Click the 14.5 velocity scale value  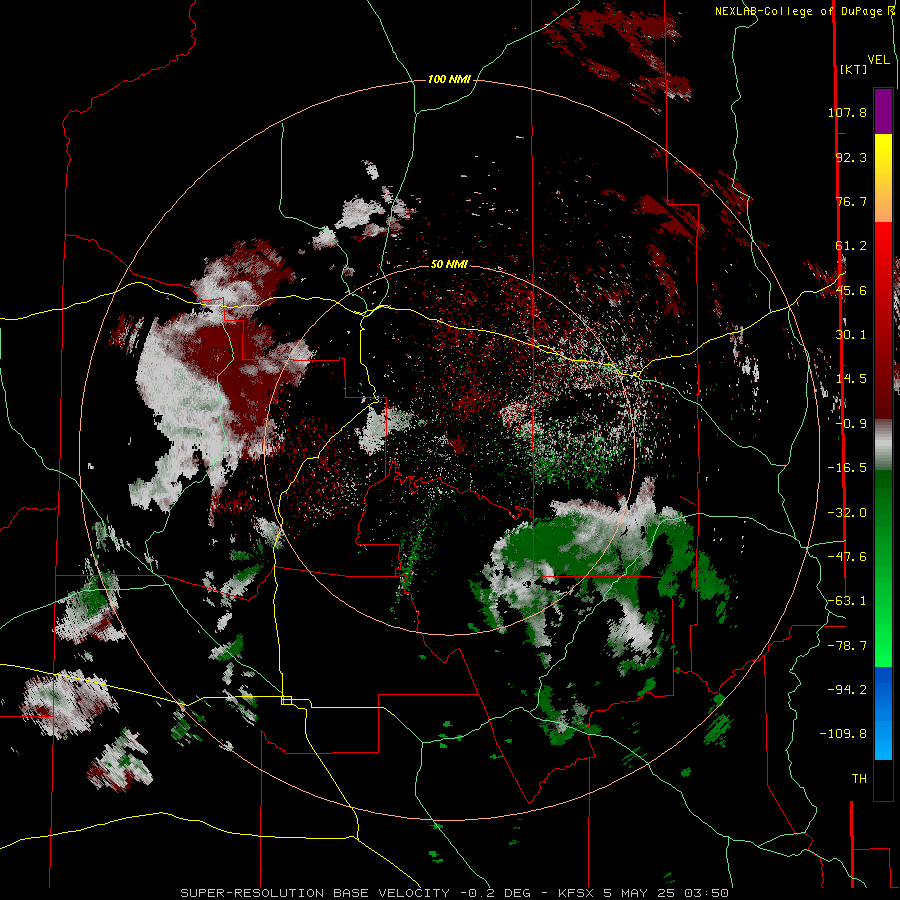pos(851,379)
